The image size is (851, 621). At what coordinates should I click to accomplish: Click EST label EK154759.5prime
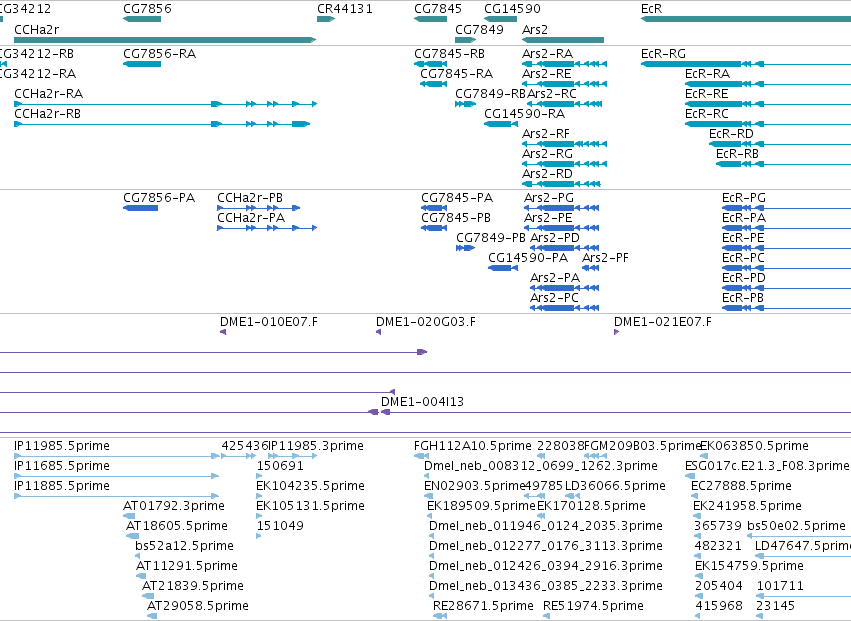click(749, 566)
